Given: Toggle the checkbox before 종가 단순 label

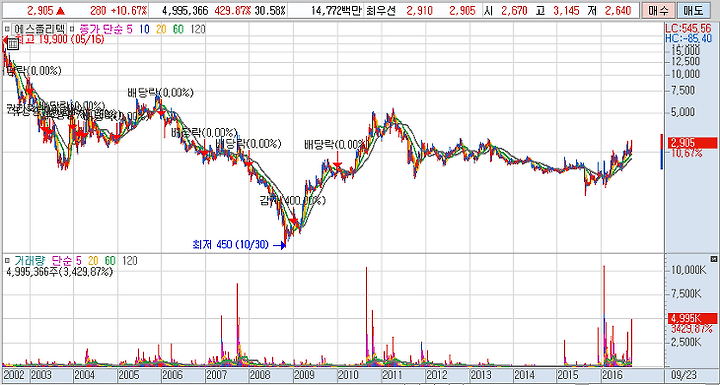Looking at the screenshot, I should tap(72, 29).
